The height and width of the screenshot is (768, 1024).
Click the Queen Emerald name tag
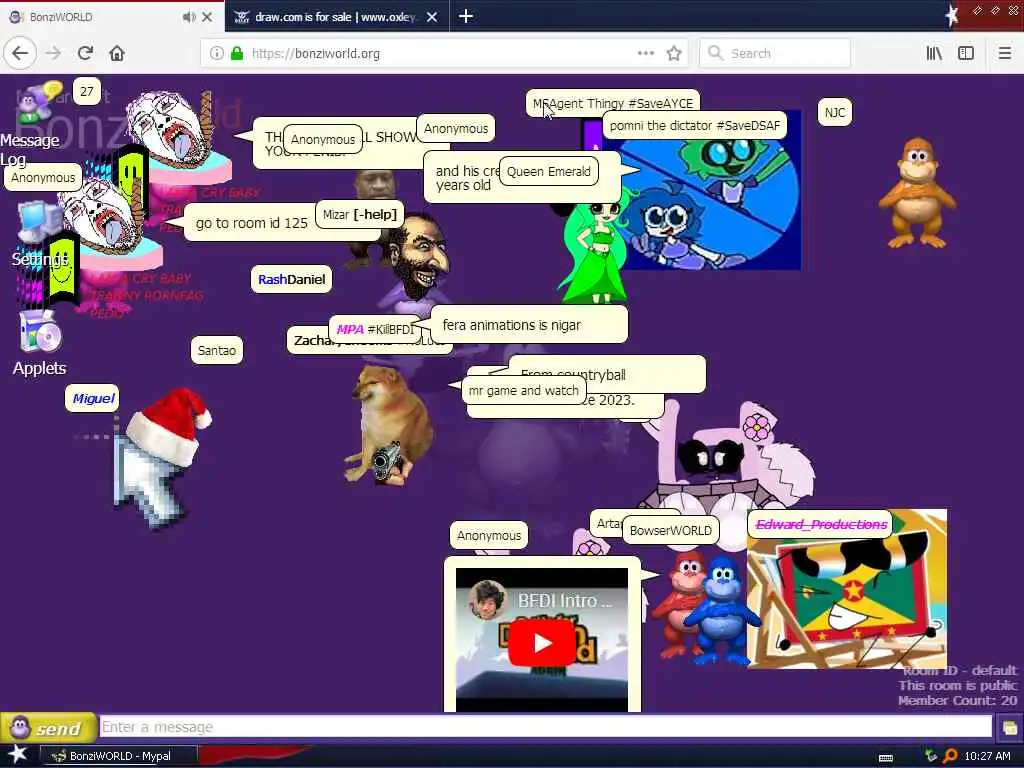pos(549,171)
